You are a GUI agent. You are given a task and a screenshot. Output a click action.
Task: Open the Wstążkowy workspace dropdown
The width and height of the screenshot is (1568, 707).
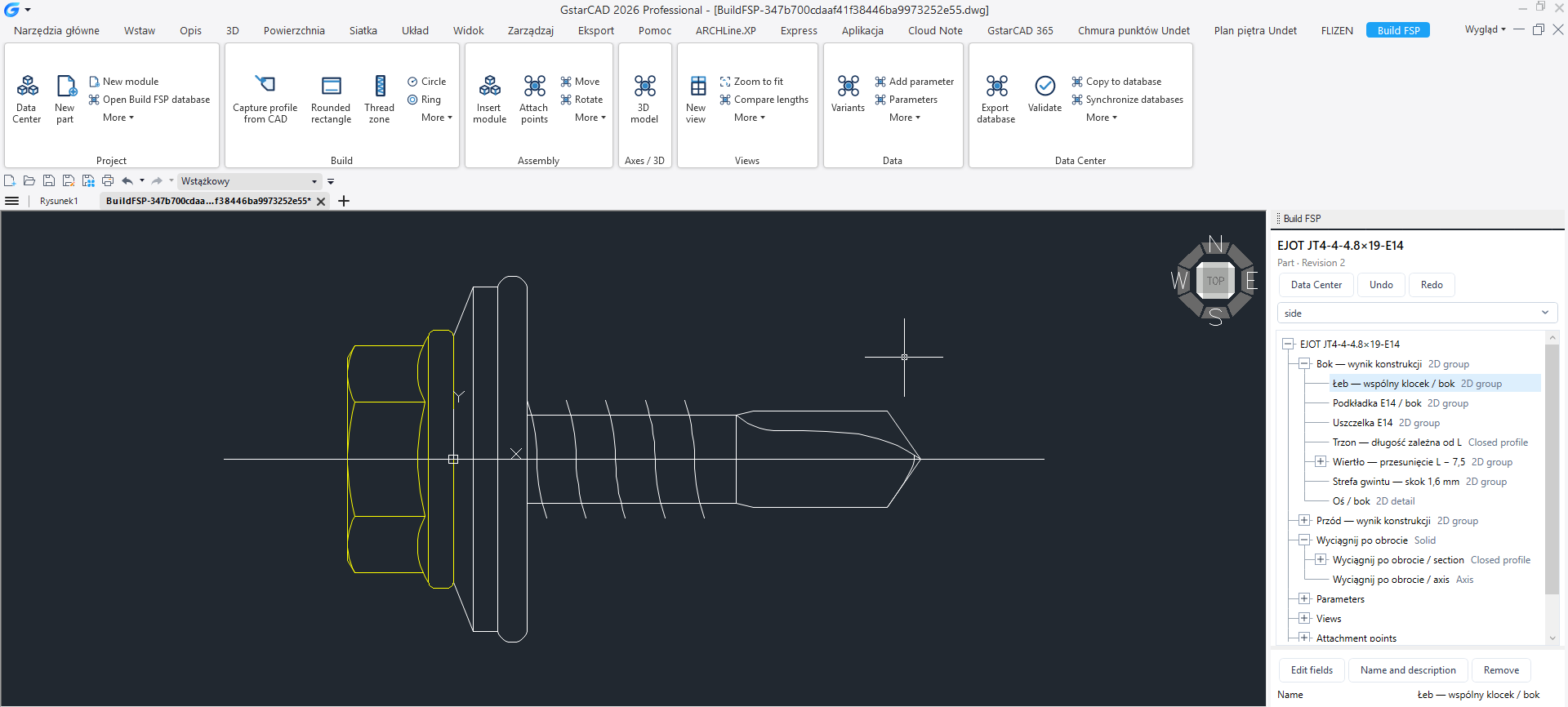click(x=249, y=181)
